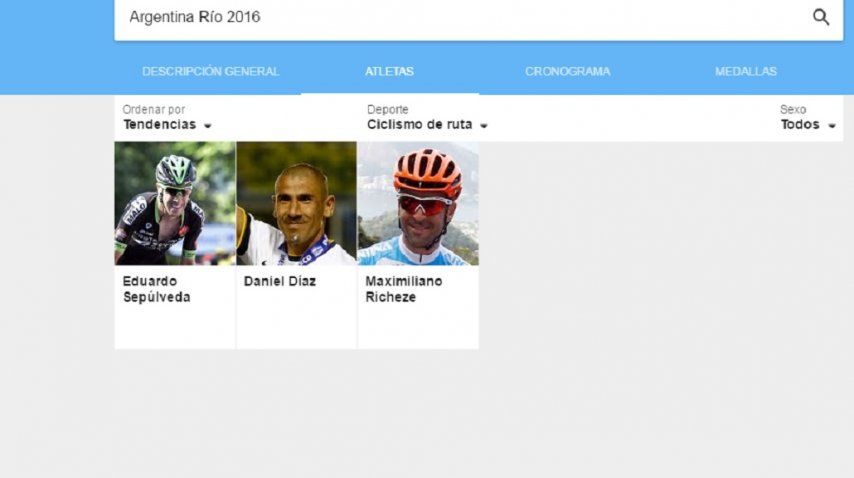
Task: Click the Maximiliano Richeze name link
Action: pos(404,289)
